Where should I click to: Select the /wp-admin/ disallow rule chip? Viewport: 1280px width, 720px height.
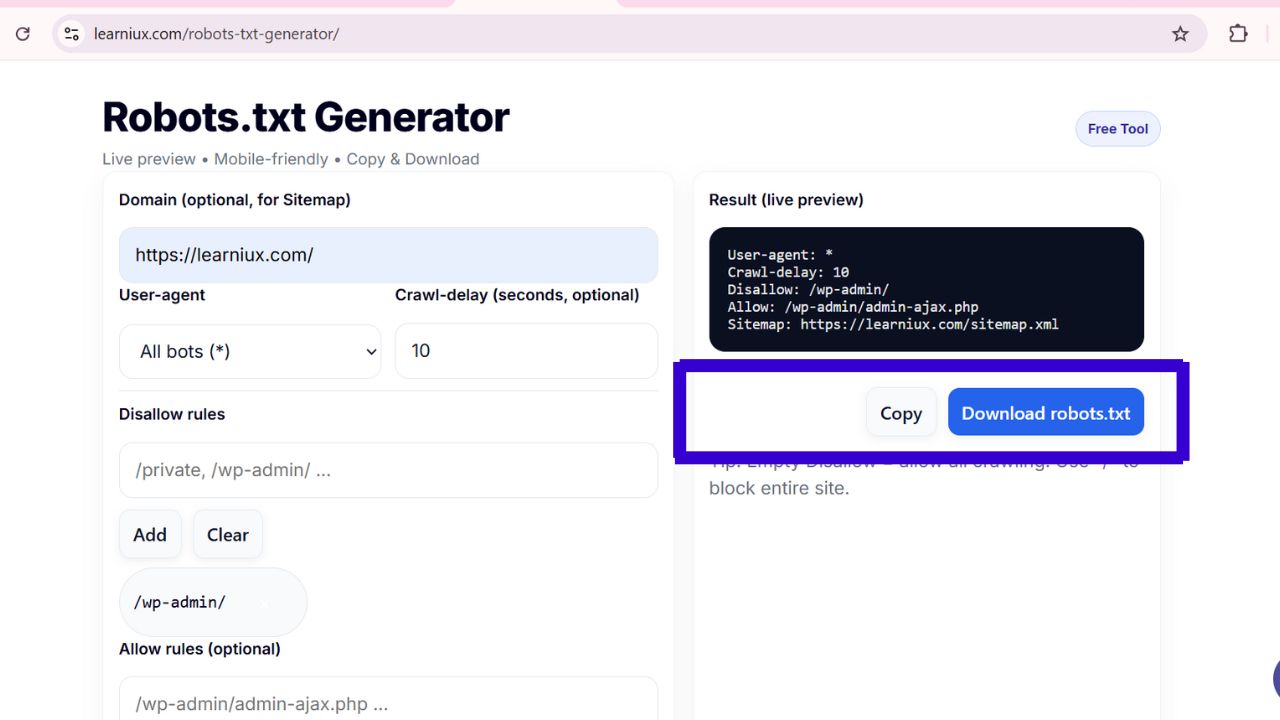pos(181,602)
